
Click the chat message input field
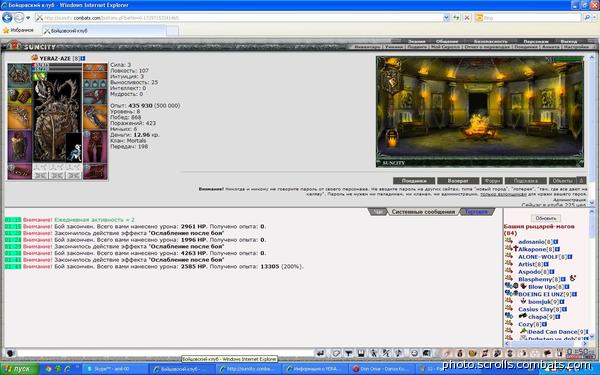(x=165, y=353)
